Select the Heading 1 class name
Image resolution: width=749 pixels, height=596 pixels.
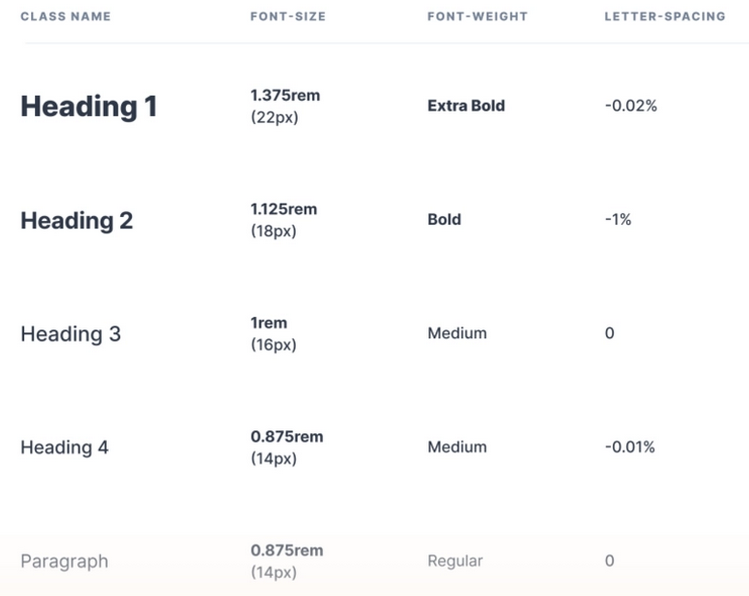89,106
